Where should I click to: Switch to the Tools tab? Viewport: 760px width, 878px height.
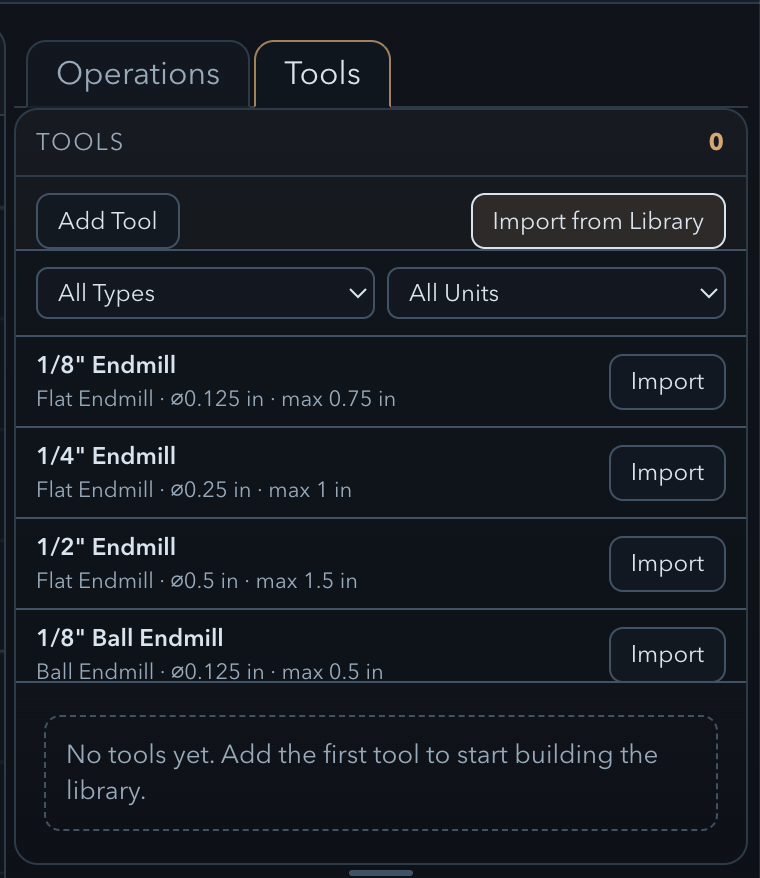(322, 73)
